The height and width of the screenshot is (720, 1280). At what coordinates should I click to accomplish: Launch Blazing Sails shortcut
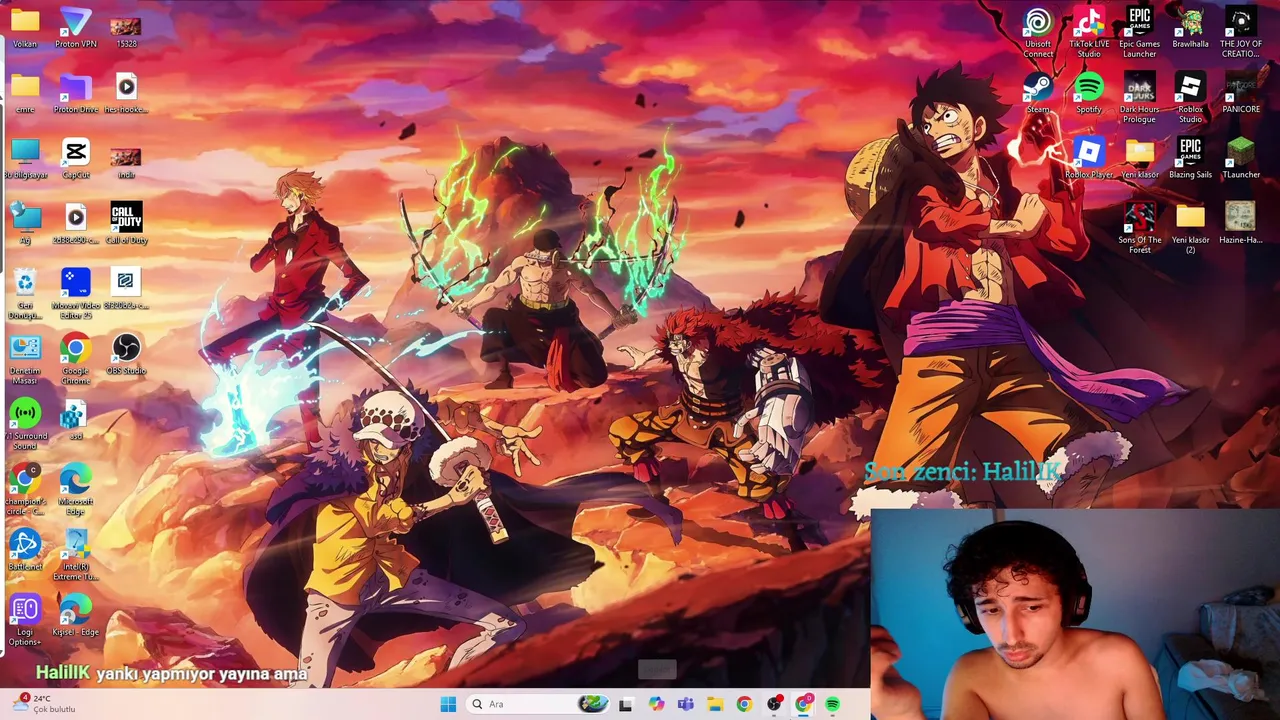point(1190,158)
